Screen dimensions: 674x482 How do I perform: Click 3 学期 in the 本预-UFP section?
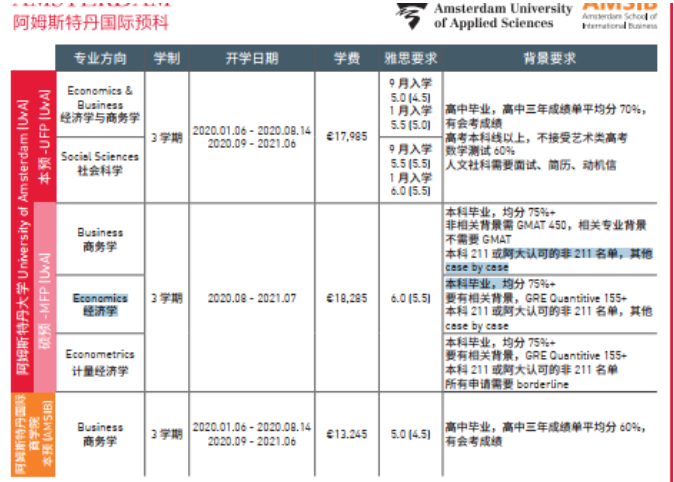167,138
